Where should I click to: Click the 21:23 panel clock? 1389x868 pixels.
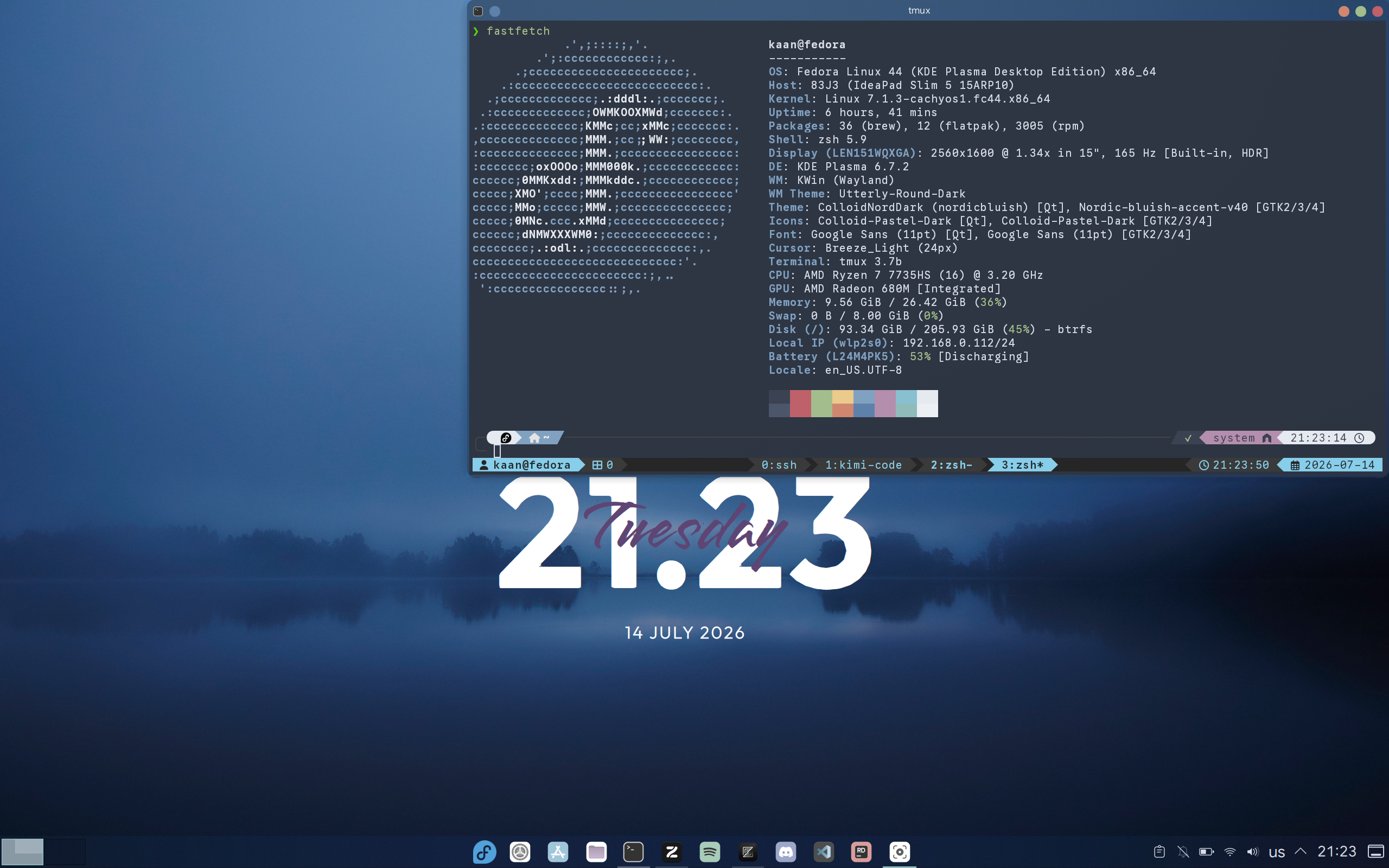(1337, 851)
